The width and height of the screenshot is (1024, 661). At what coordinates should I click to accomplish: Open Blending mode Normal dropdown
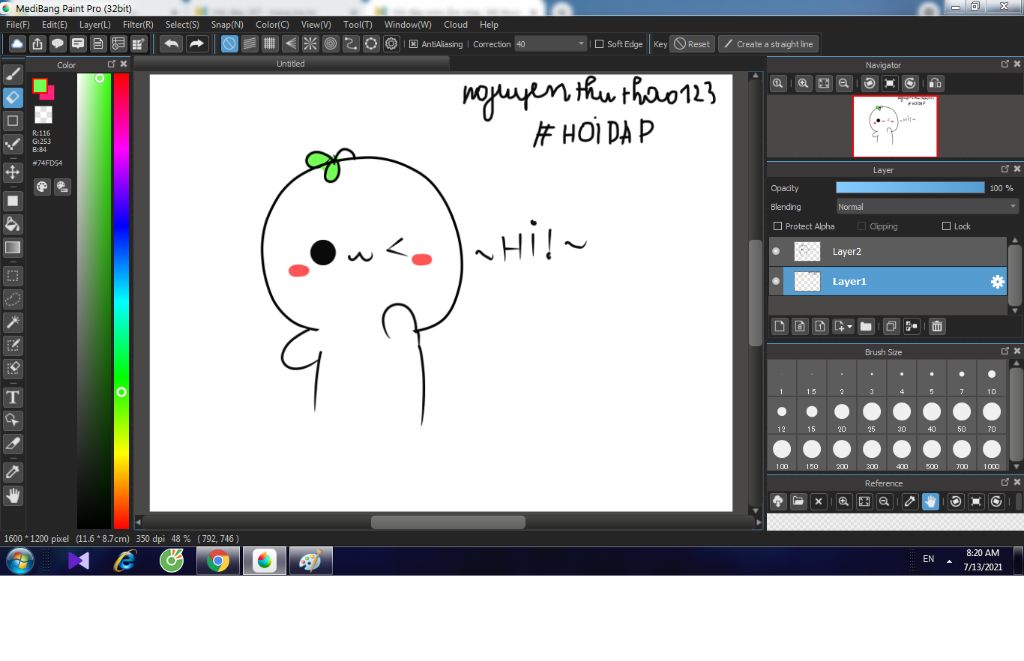(927, 206)
